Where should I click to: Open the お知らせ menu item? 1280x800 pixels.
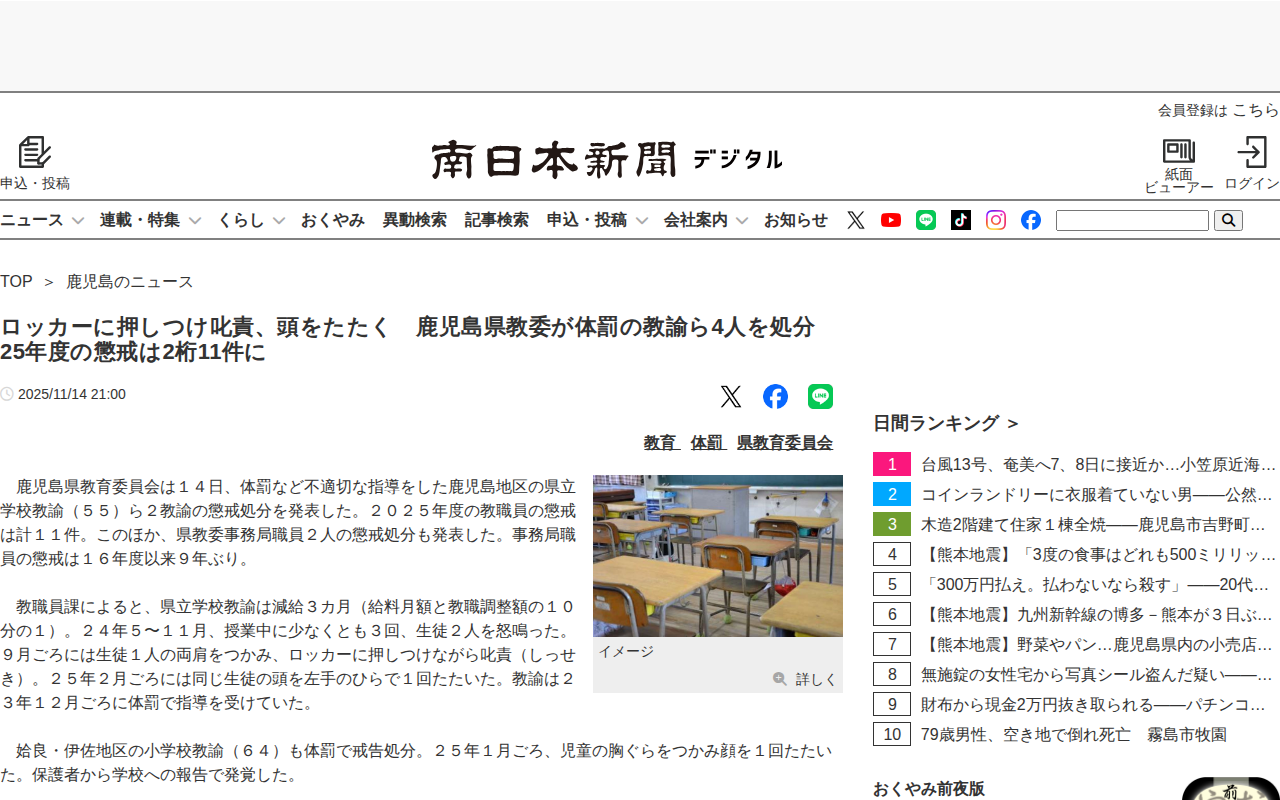[x=796, y=220]
